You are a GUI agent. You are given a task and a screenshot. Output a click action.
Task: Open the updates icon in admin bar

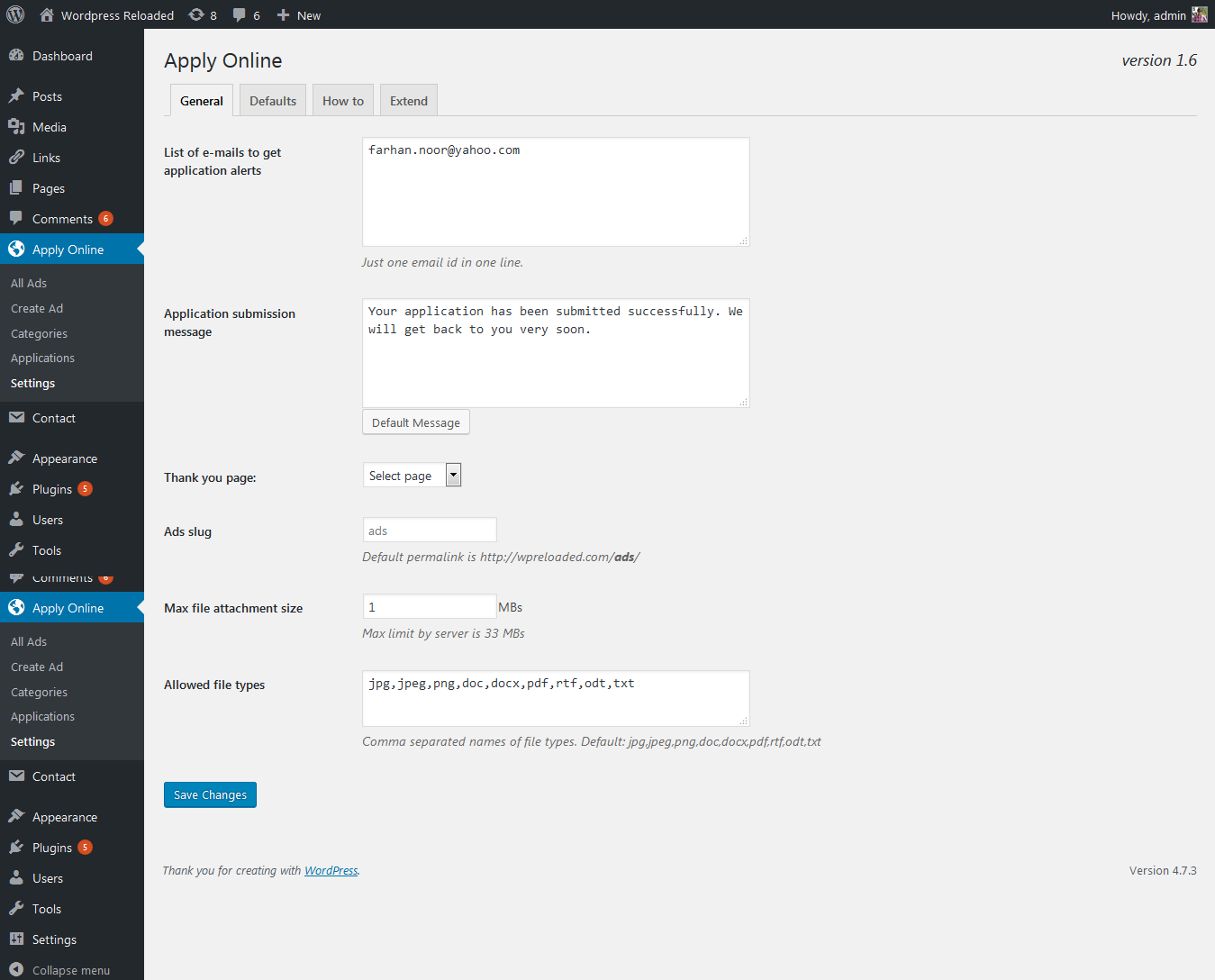196,15
